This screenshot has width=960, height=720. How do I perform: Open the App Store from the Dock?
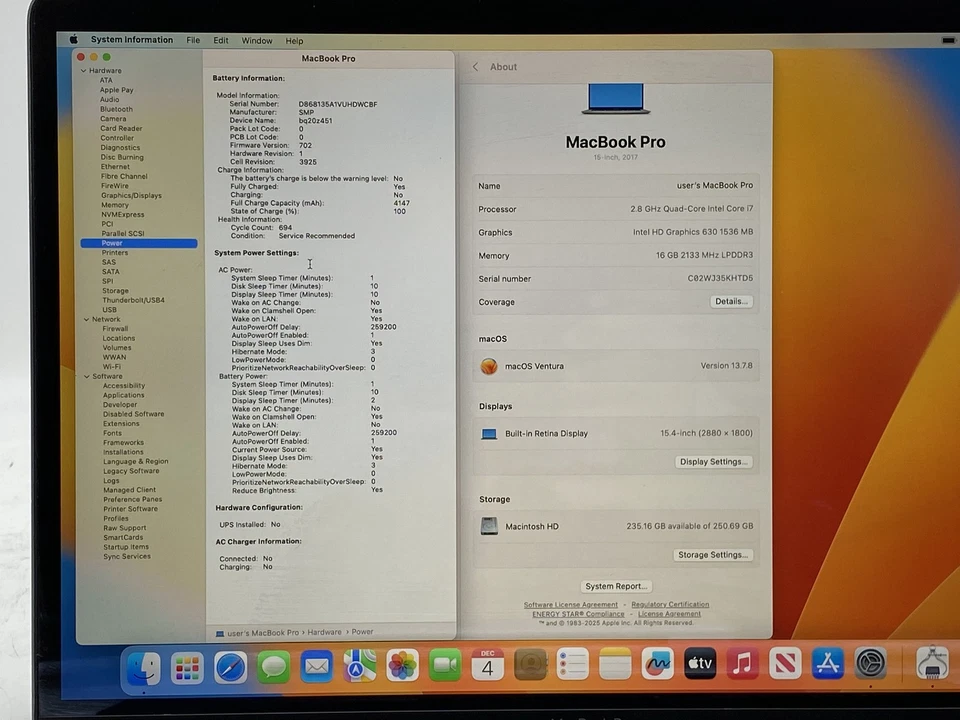coord(828,663)
